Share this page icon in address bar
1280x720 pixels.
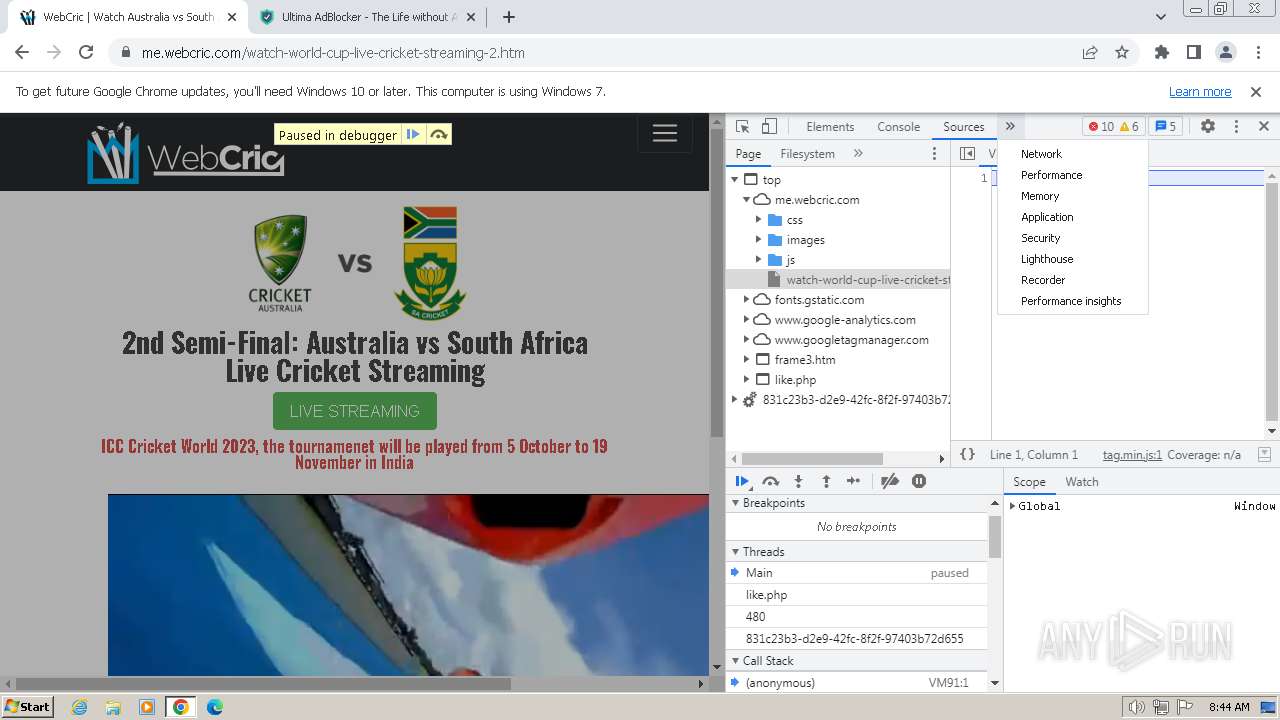click(1090, 53)
